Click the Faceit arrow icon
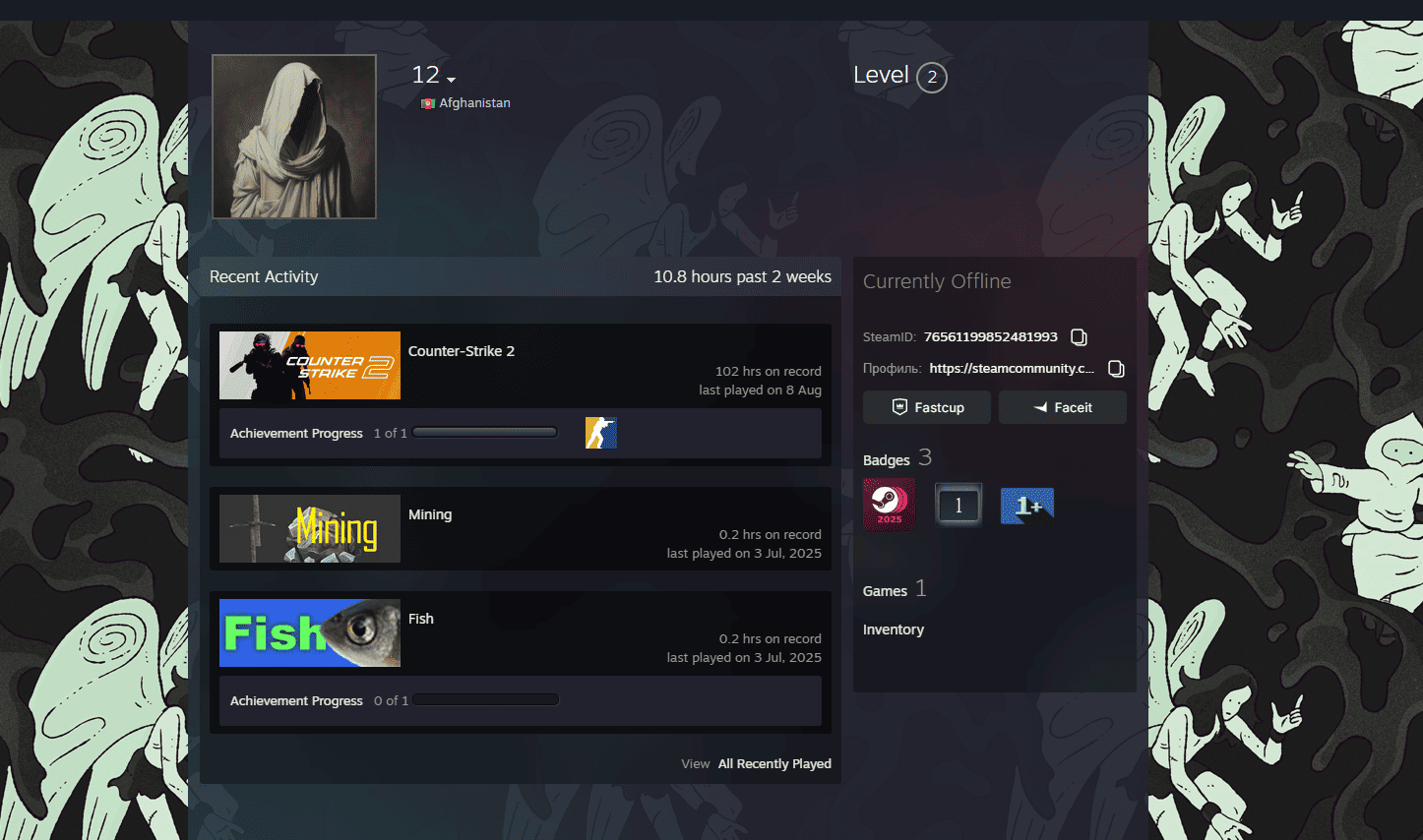Image resolution: width=1423 pixels, height=840 pixels. click(x=1040, y=407)
